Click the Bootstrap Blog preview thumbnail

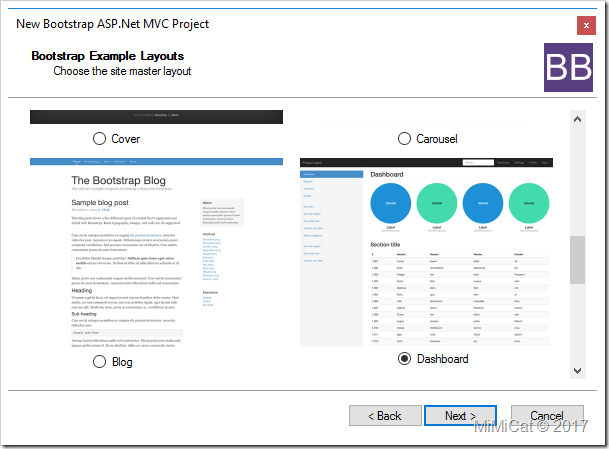(157, 252)
